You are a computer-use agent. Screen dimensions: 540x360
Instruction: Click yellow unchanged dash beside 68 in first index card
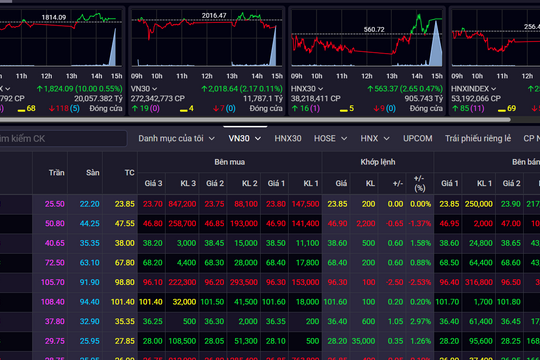tap(21, 110)
